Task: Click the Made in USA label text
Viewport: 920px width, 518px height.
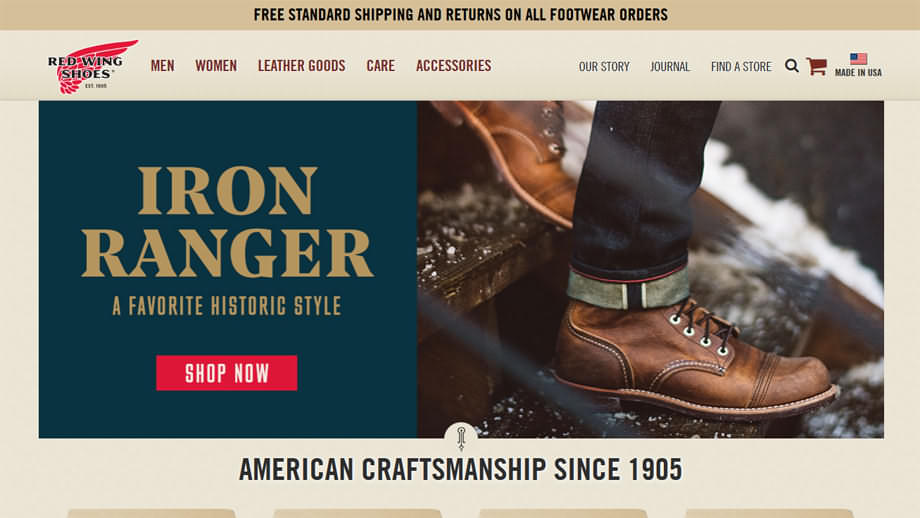Action: click(x=858, y=73)
